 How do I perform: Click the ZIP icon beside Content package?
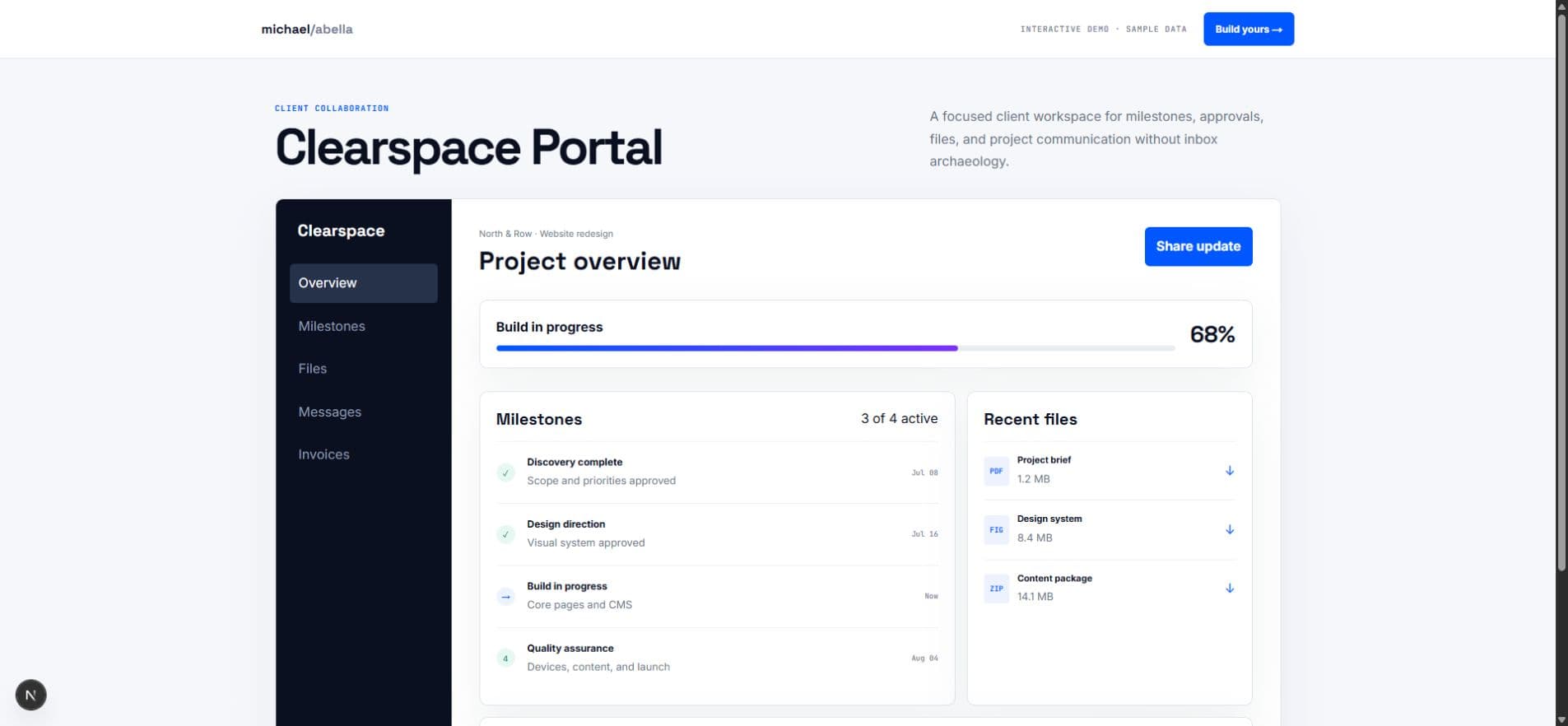tap(996, 589)
